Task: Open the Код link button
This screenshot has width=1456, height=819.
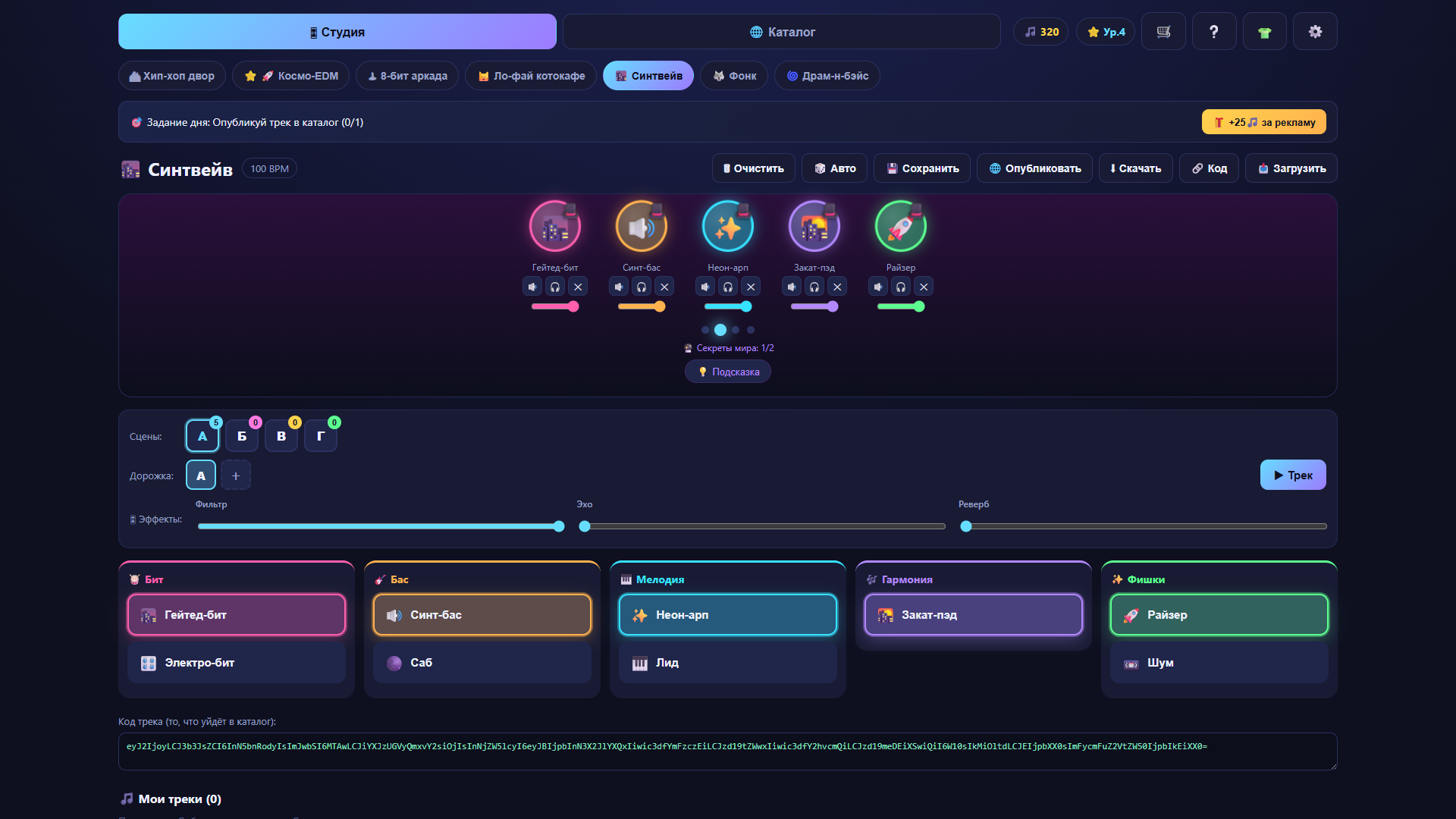Action: [1209, 168]
